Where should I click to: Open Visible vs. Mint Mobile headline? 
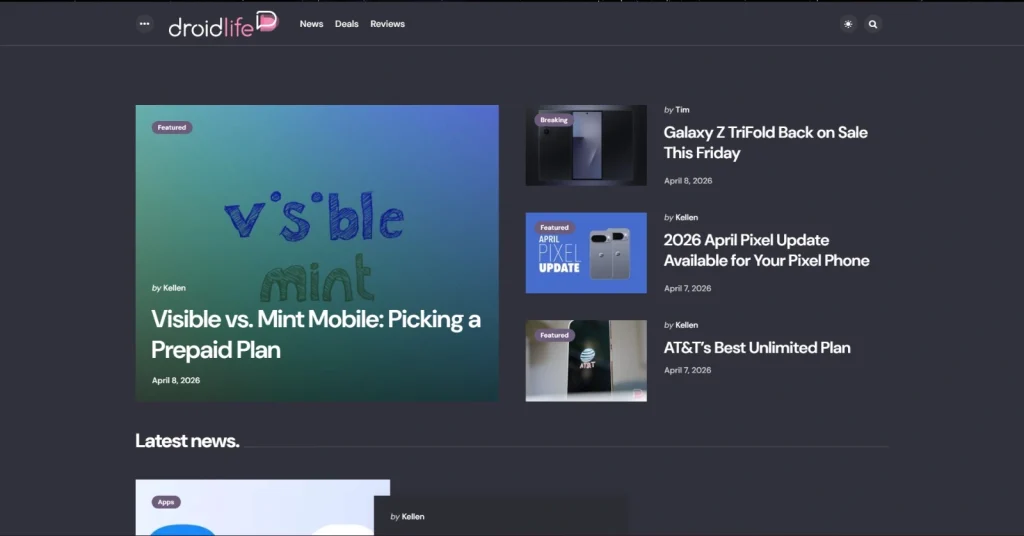(316, 334)
